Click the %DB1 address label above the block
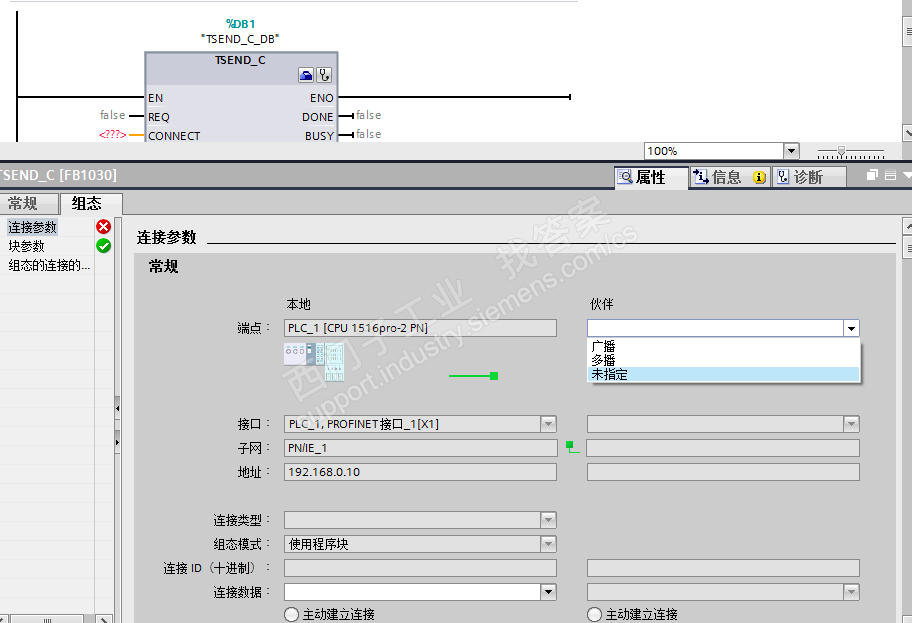Viewport: 912px width, 623px height. [240, 24]
